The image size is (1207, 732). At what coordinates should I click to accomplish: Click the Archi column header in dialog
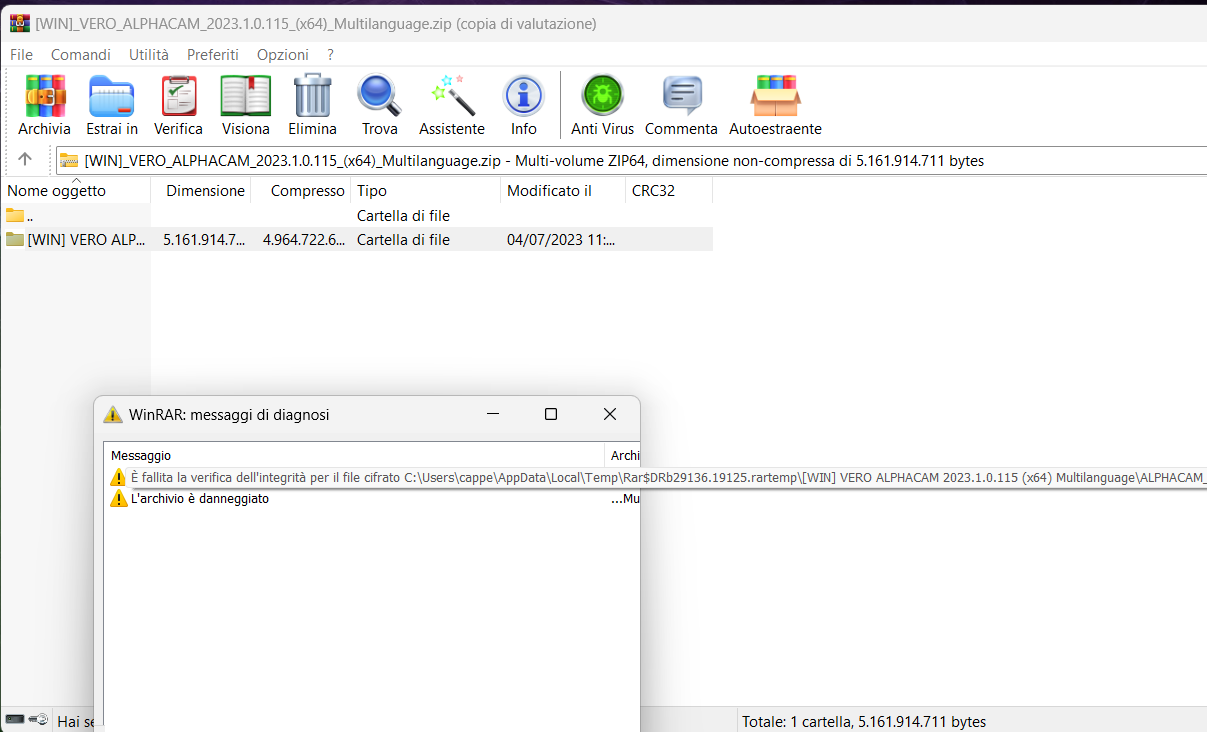tap(622, 455)
